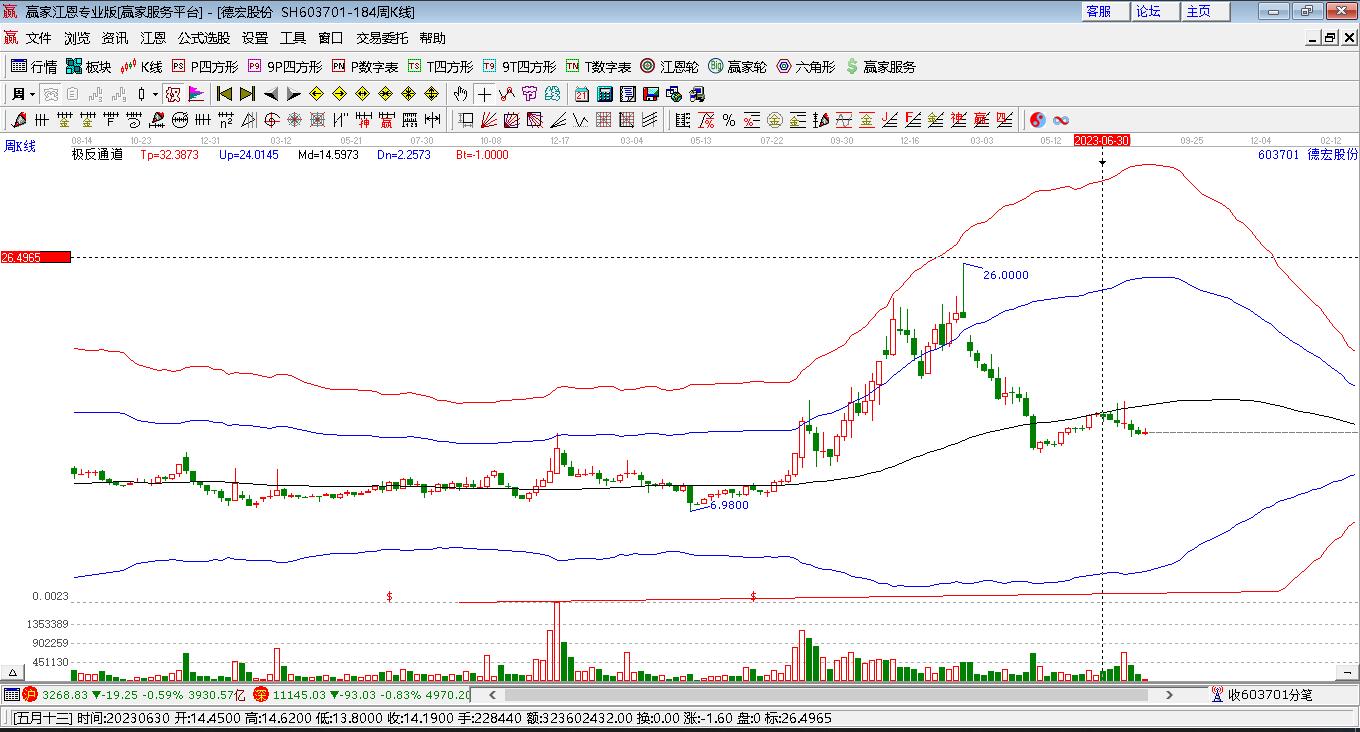
Task: Open the 资讯 menu
Action: [x=115, y=38]
